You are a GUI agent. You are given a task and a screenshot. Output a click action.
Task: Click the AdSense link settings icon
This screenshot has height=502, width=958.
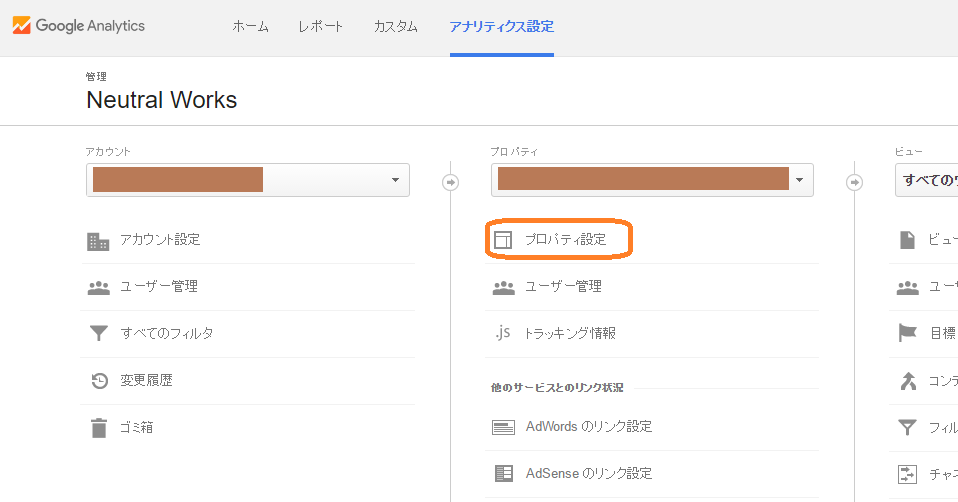(x=503, y=473)
